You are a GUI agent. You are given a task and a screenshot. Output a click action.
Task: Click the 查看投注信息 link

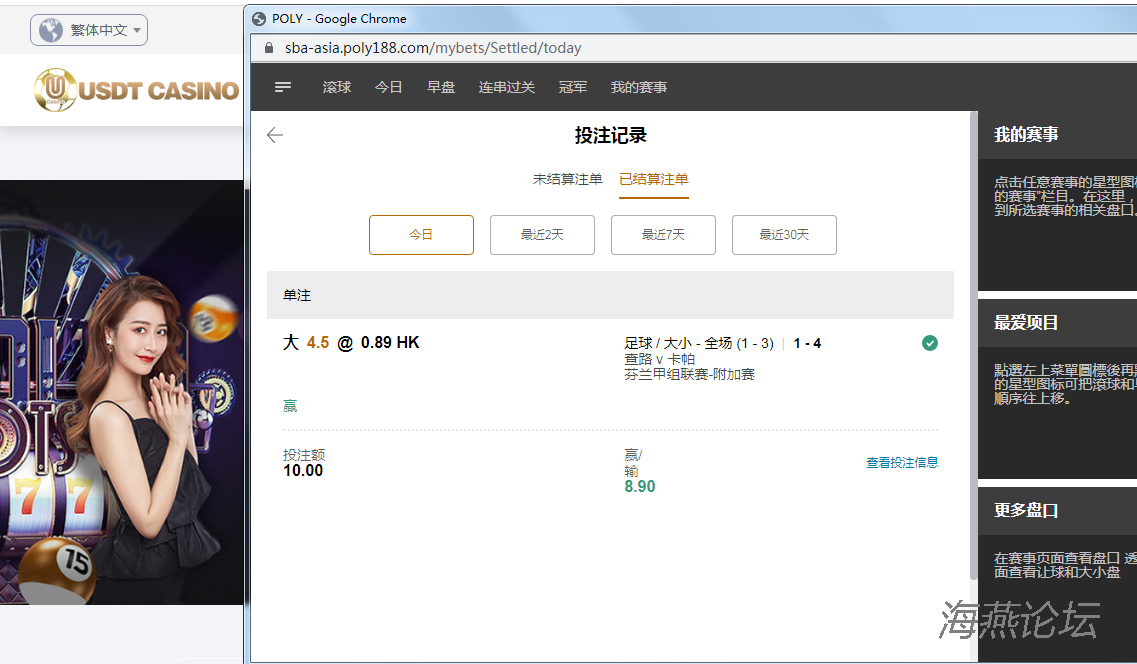pos(902,462)
